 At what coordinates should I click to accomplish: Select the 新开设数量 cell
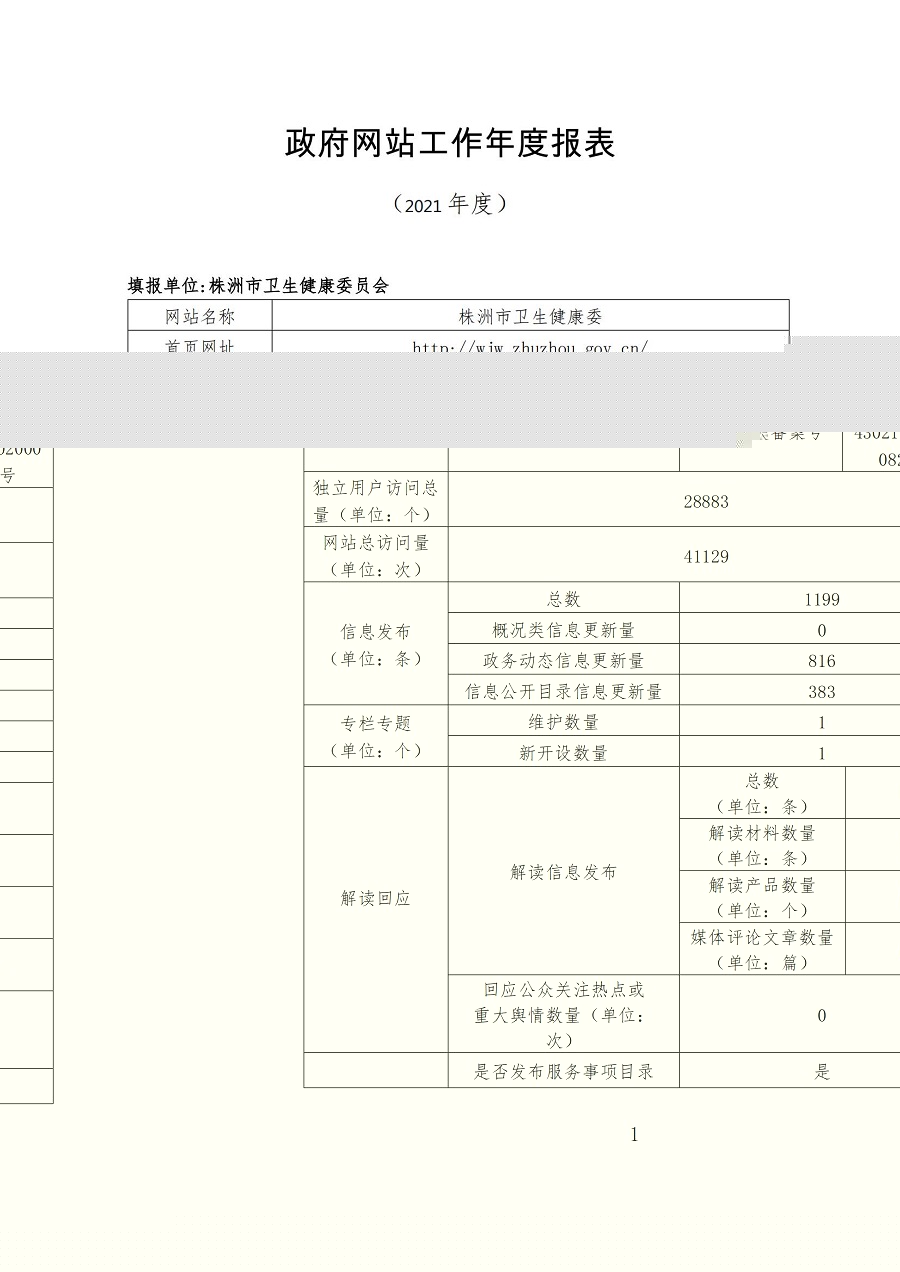click(x=564, y=753)
